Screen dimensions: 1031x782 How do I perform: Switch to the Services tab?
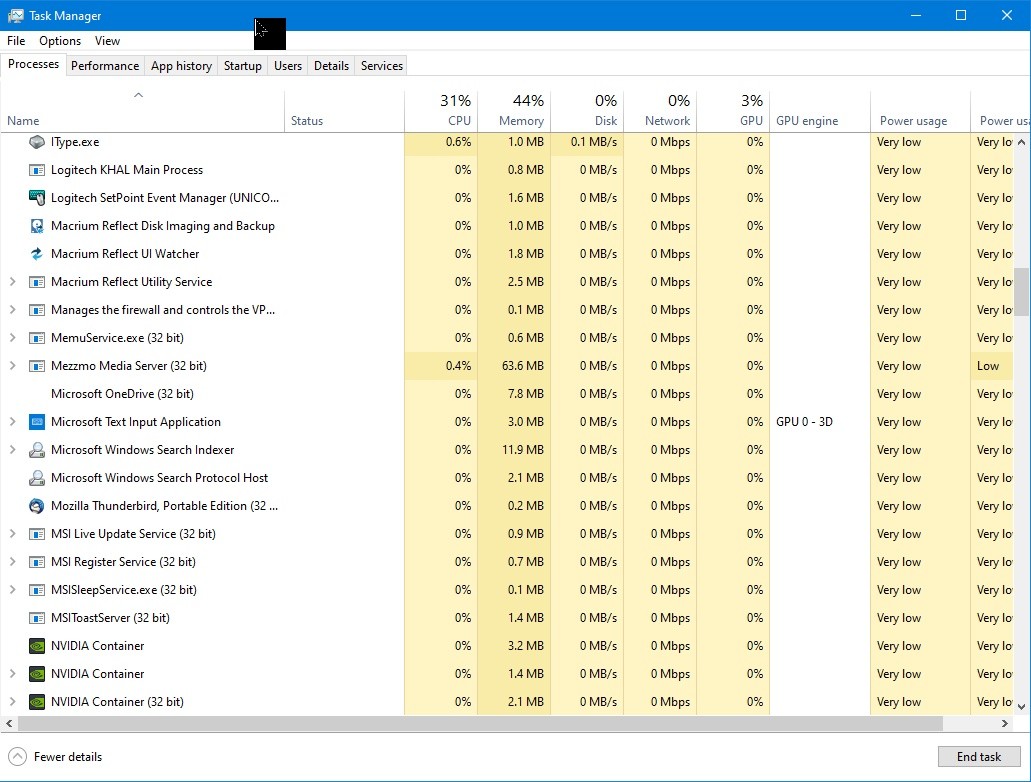(x=382, y=66)
